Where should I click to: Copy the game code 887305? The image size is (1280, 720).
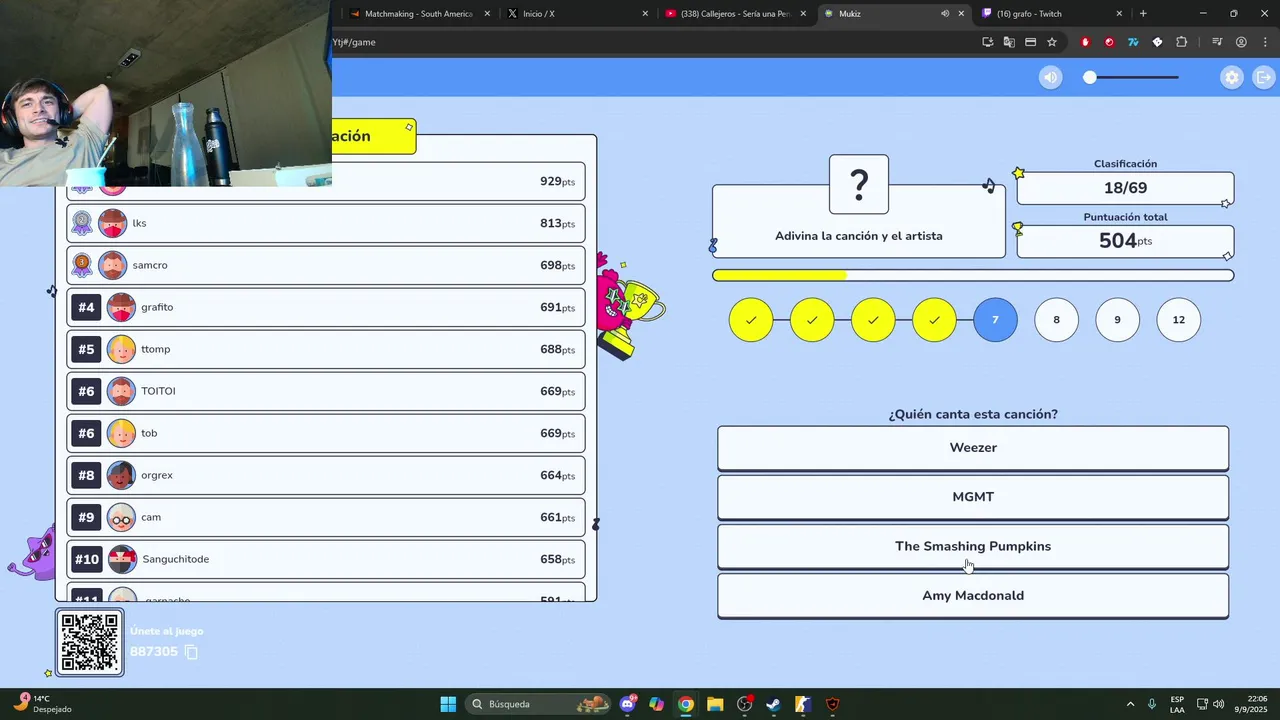(191, 652)
